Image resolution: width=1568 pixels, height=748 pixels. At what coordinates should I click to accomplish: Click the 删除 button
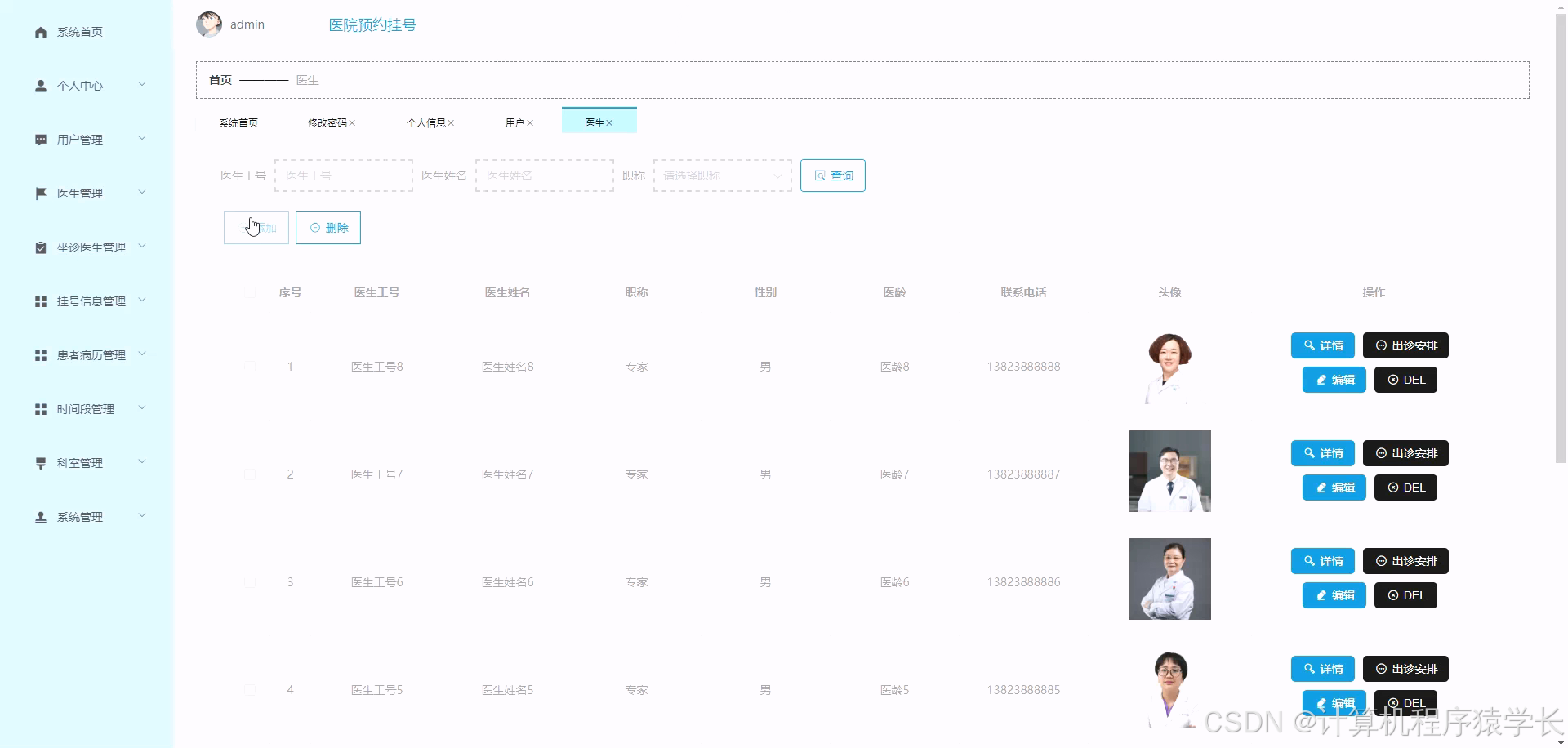point(328,228)
